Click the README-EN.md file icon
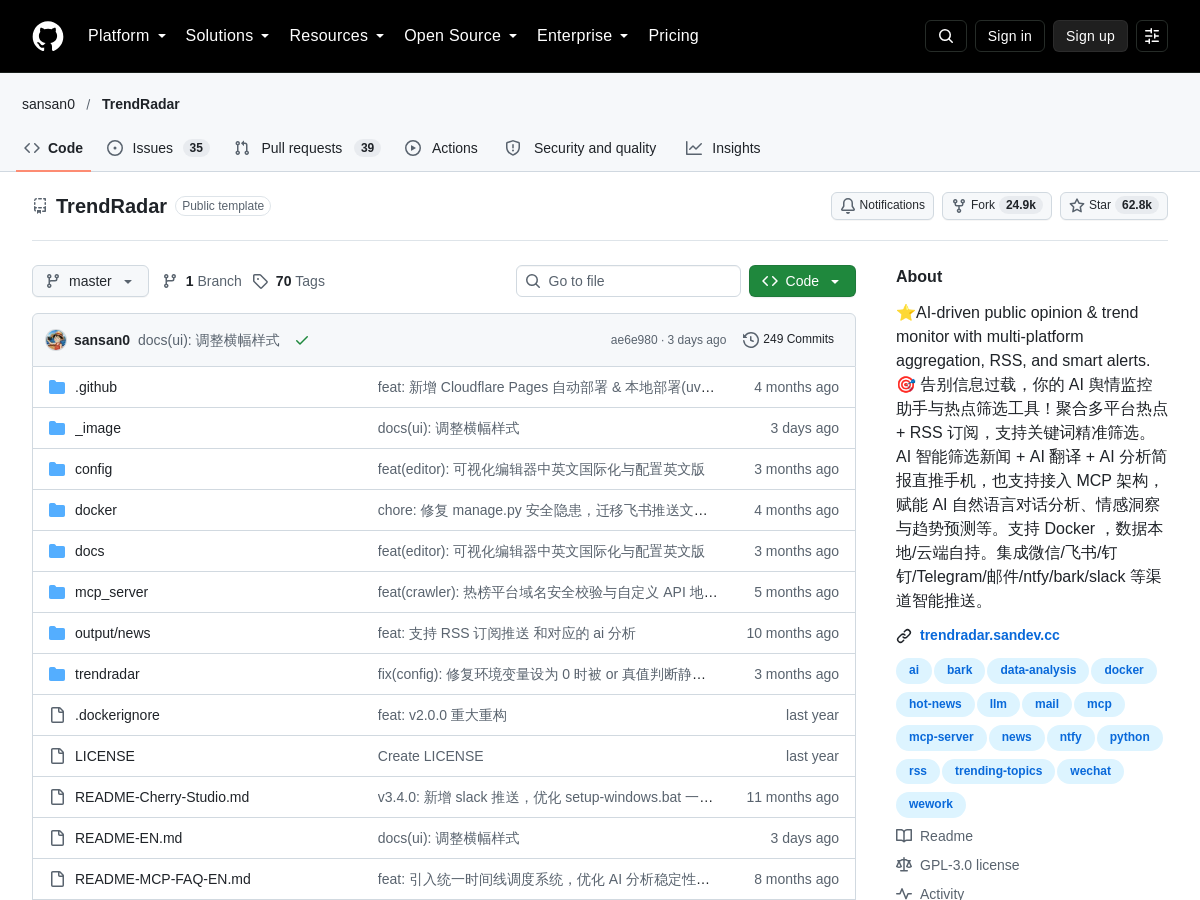 [57, 838]
